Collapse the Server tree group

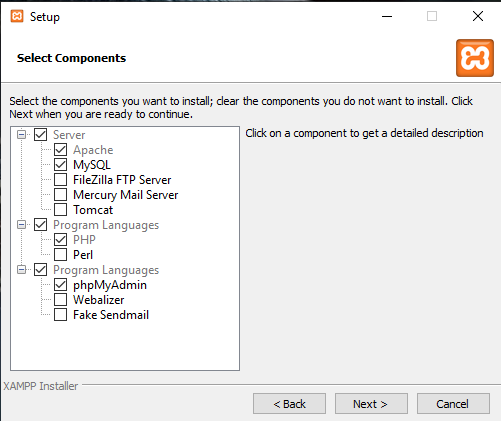pos(21,134)
